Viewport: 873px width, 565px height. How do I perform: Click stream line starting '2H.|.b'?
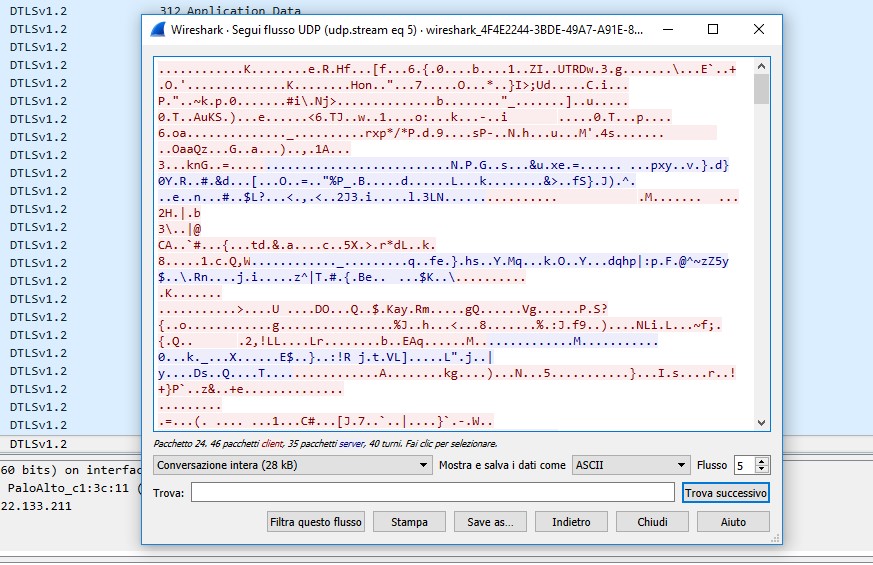(179, 213)
